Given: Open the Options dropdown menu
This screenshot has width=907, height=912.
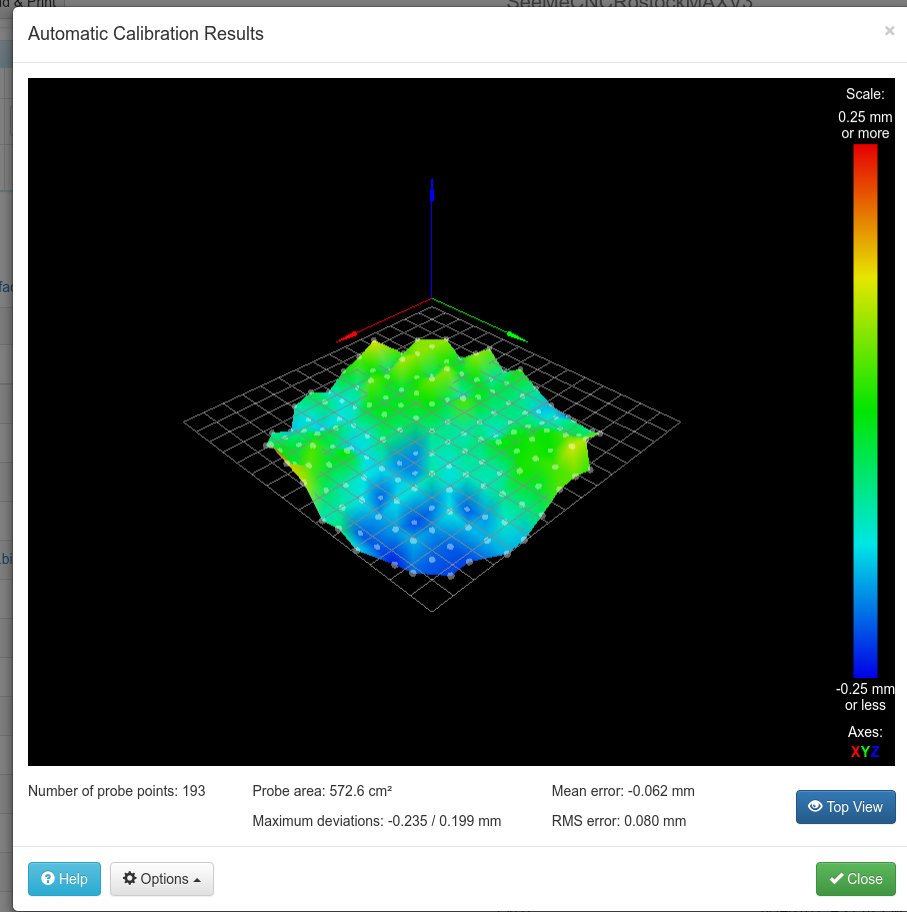Looking at the screenshot, I should [161, 879].
